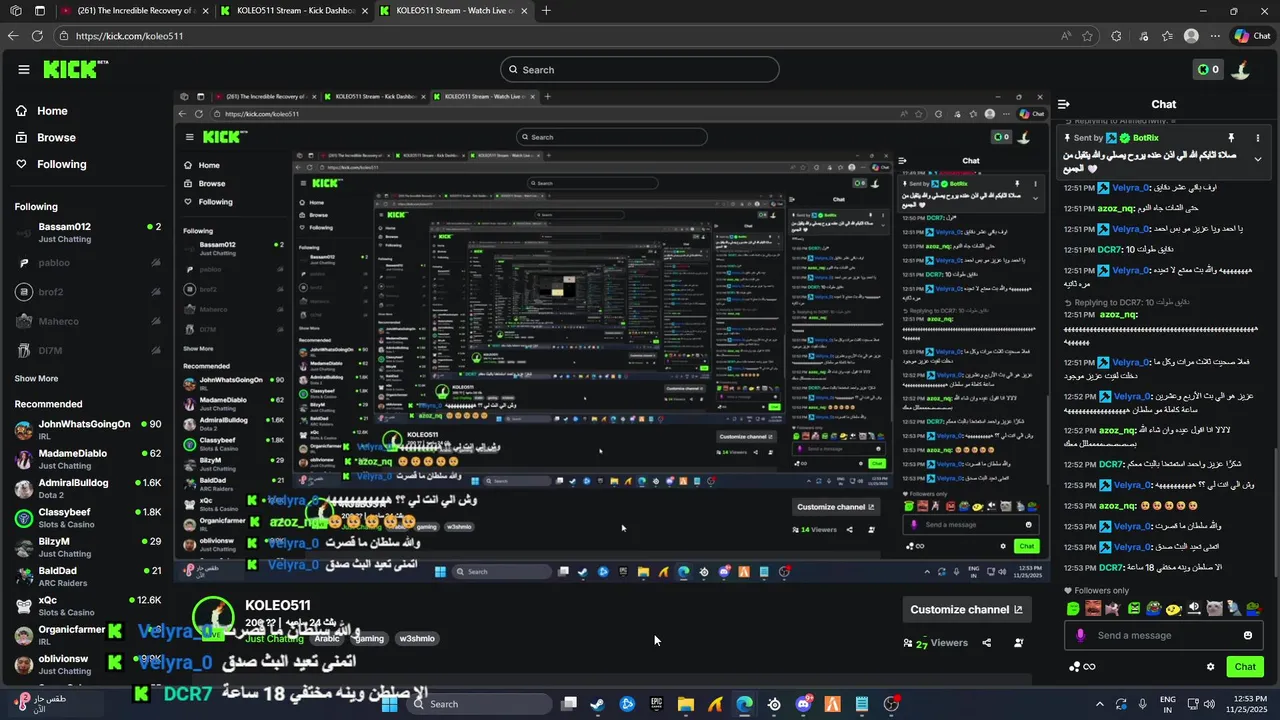1280x720 pixels.
Task: Open a new browser tab
Action: coord(546,11)
